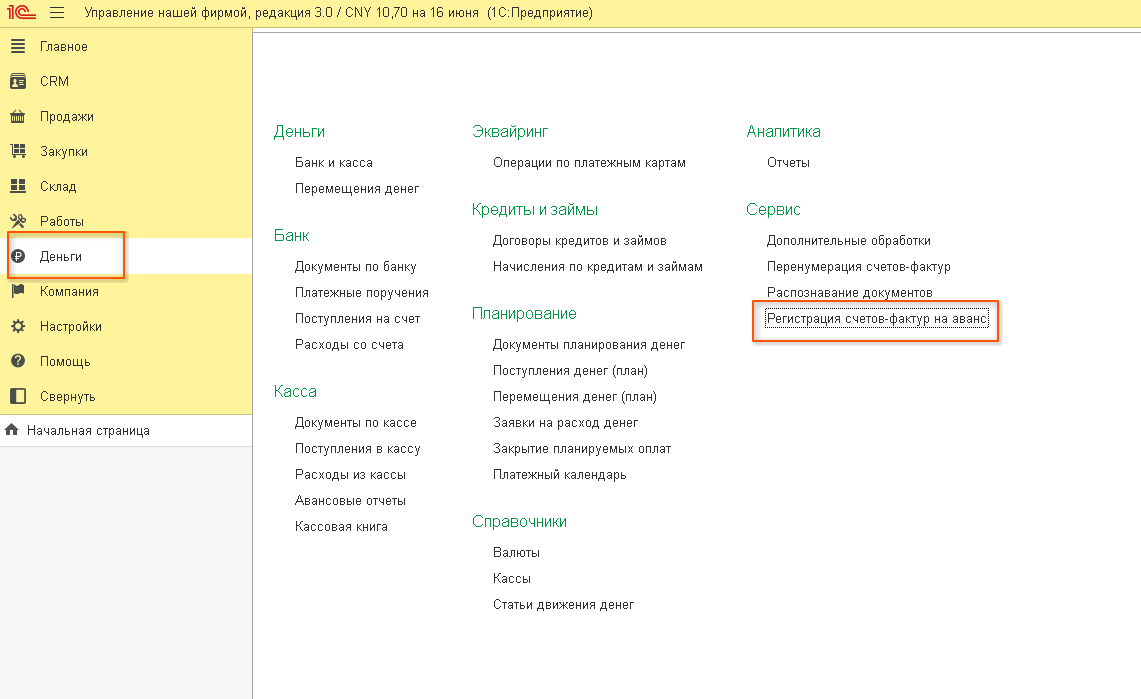Open the hamburger menu in title bar
This screenshot has height=699, width=1141.
click(57, 12)
